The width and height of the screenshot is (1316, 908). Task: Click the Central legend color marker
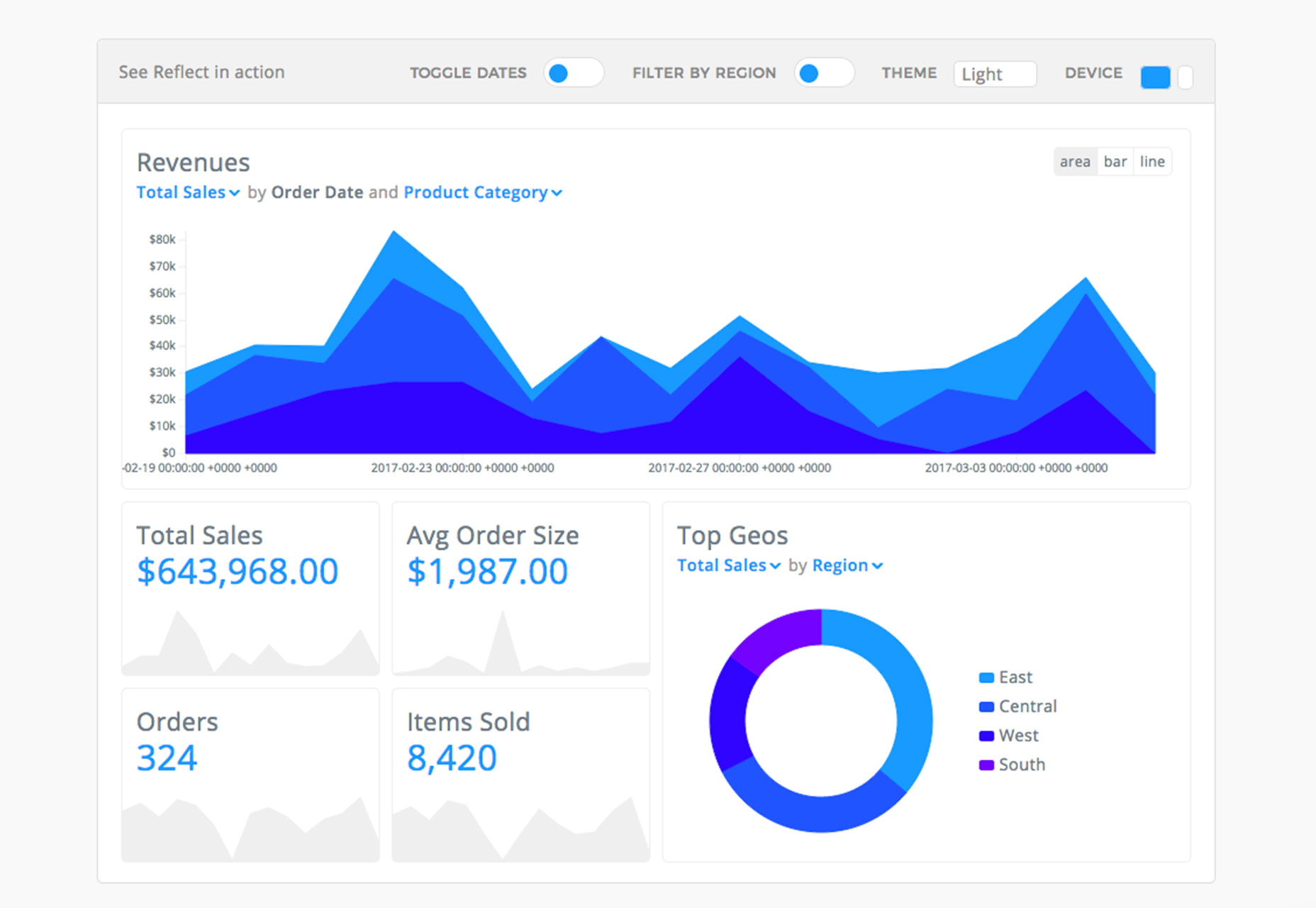(986, 707)
